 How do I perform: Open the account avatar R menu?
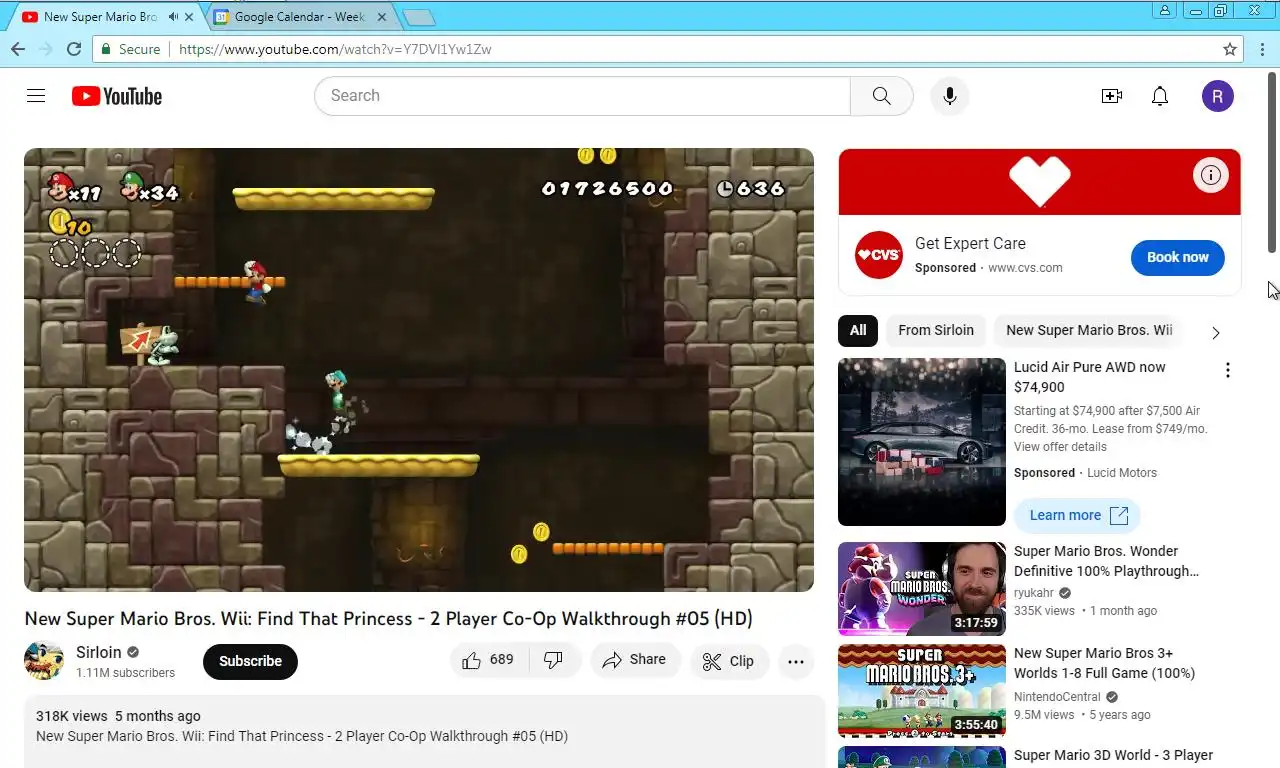click(x=1217, y=96)
